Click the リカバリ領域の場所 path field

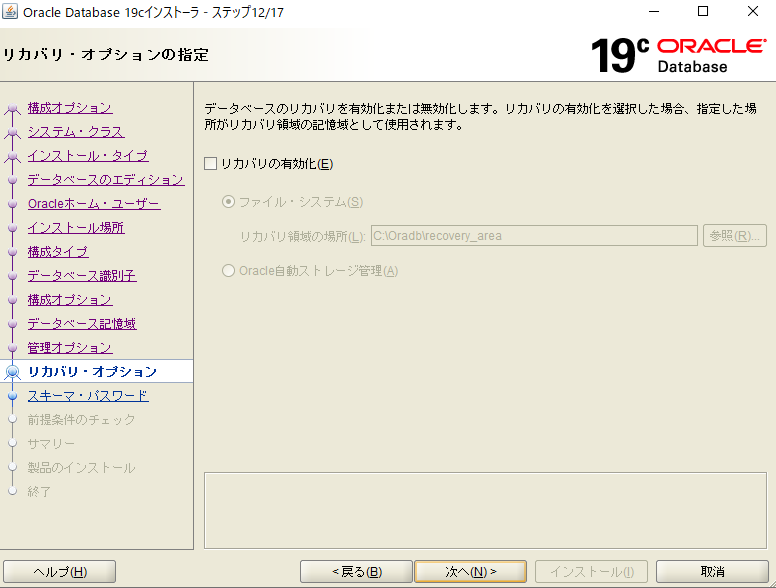point(533,236)
